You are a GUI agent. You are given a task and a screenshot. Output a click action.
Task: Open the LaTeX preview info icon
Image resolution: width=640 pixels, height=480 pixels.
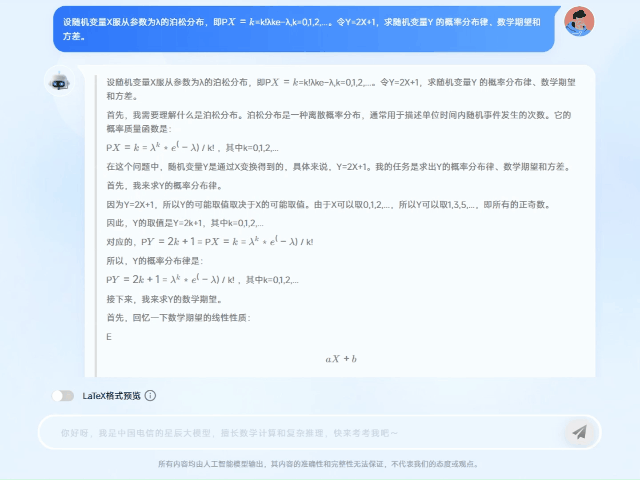click(x=150, y=396)
